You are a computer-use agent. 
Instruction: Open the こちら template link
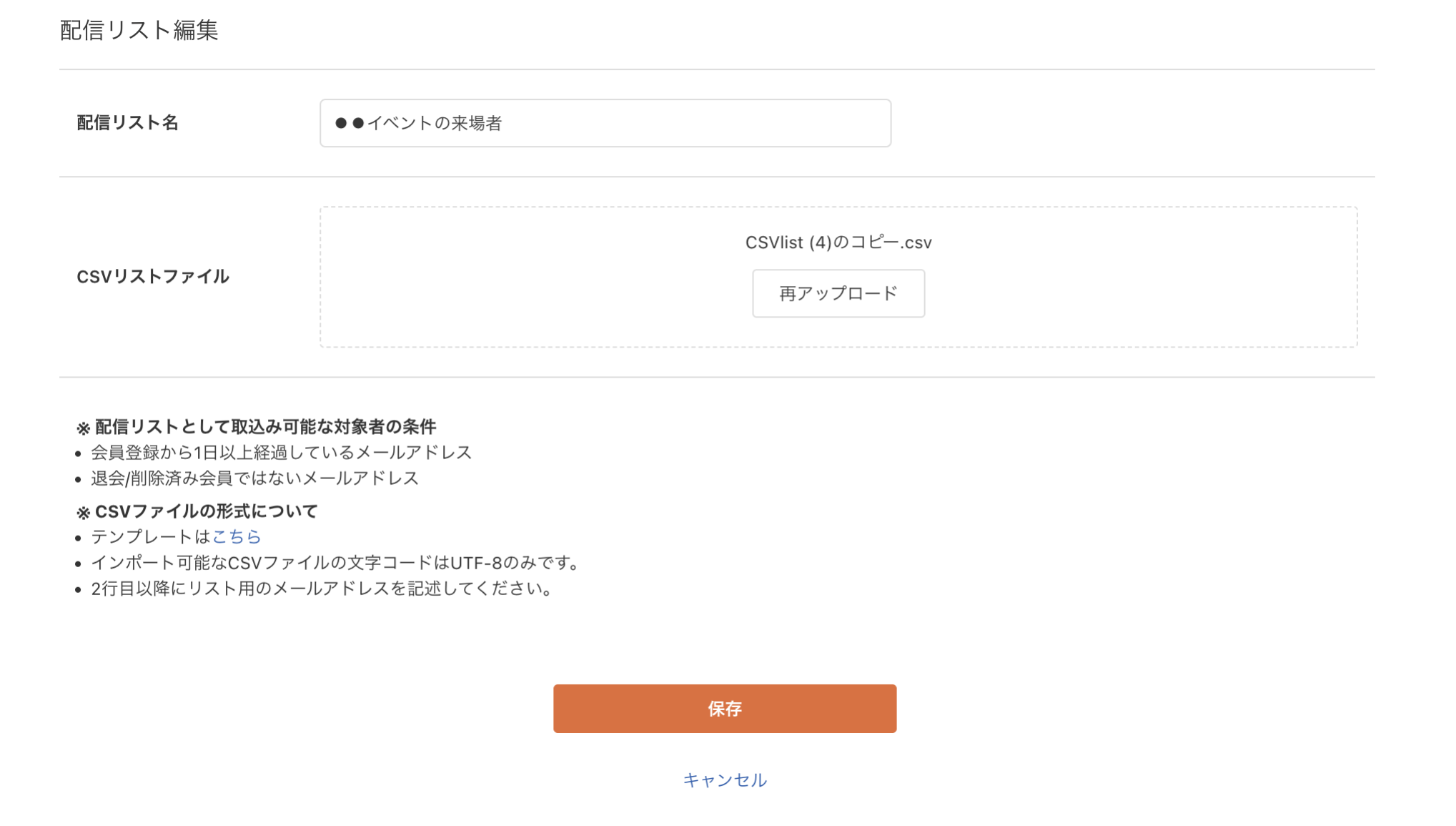pyautogui.click(x=237, y=536)
